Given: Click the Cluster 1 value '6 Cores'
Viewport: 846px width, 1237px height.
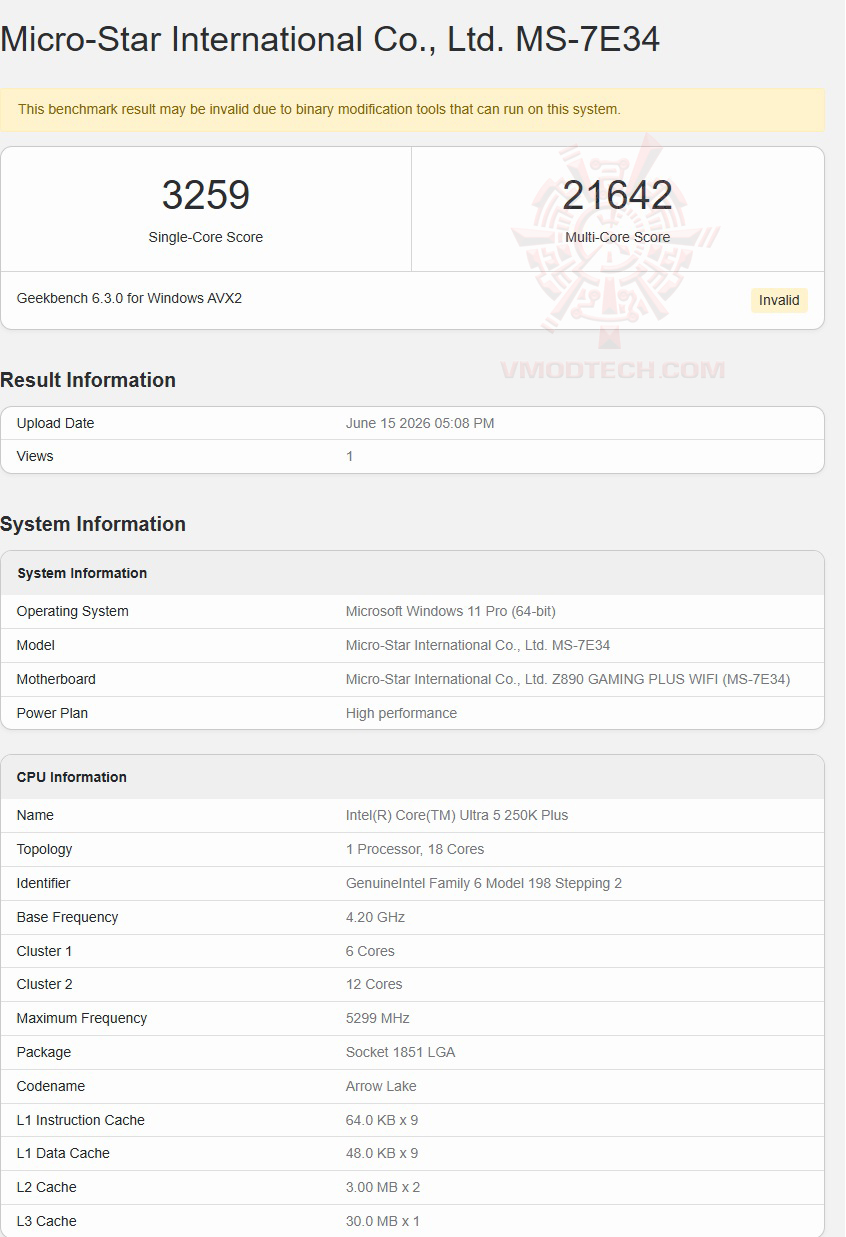Looking at the screenshot, I should 370,951.
